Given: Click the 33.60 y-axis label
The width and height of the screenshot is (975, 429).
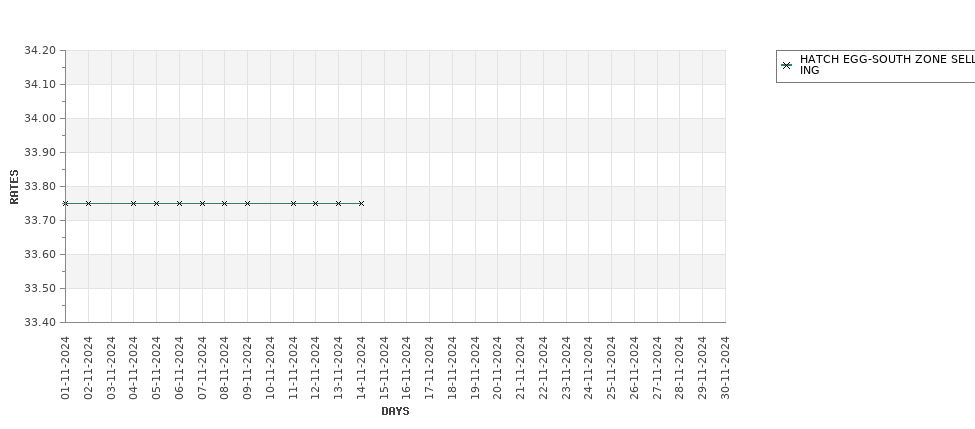Looking at the screenshot, I should click(x=40, y=254).
